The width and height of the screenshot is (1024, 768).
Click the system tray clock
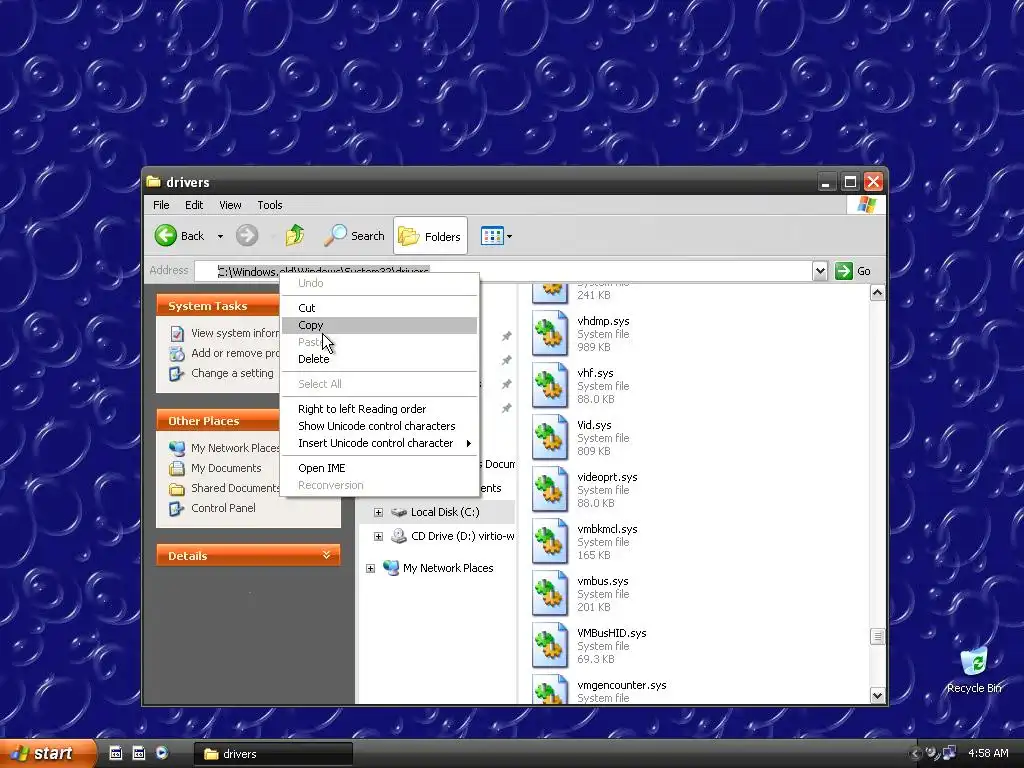(x=988, y=753)
